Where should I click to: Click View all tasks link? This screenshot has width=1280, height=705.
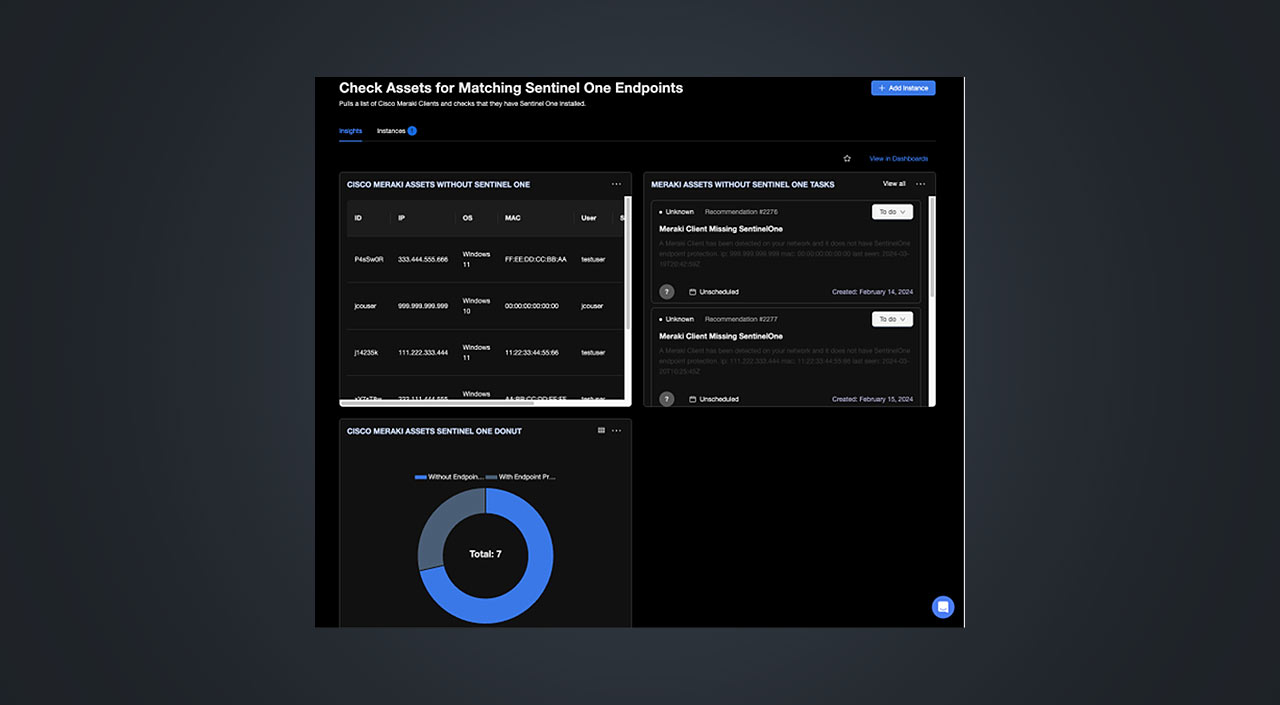[894, 184]
